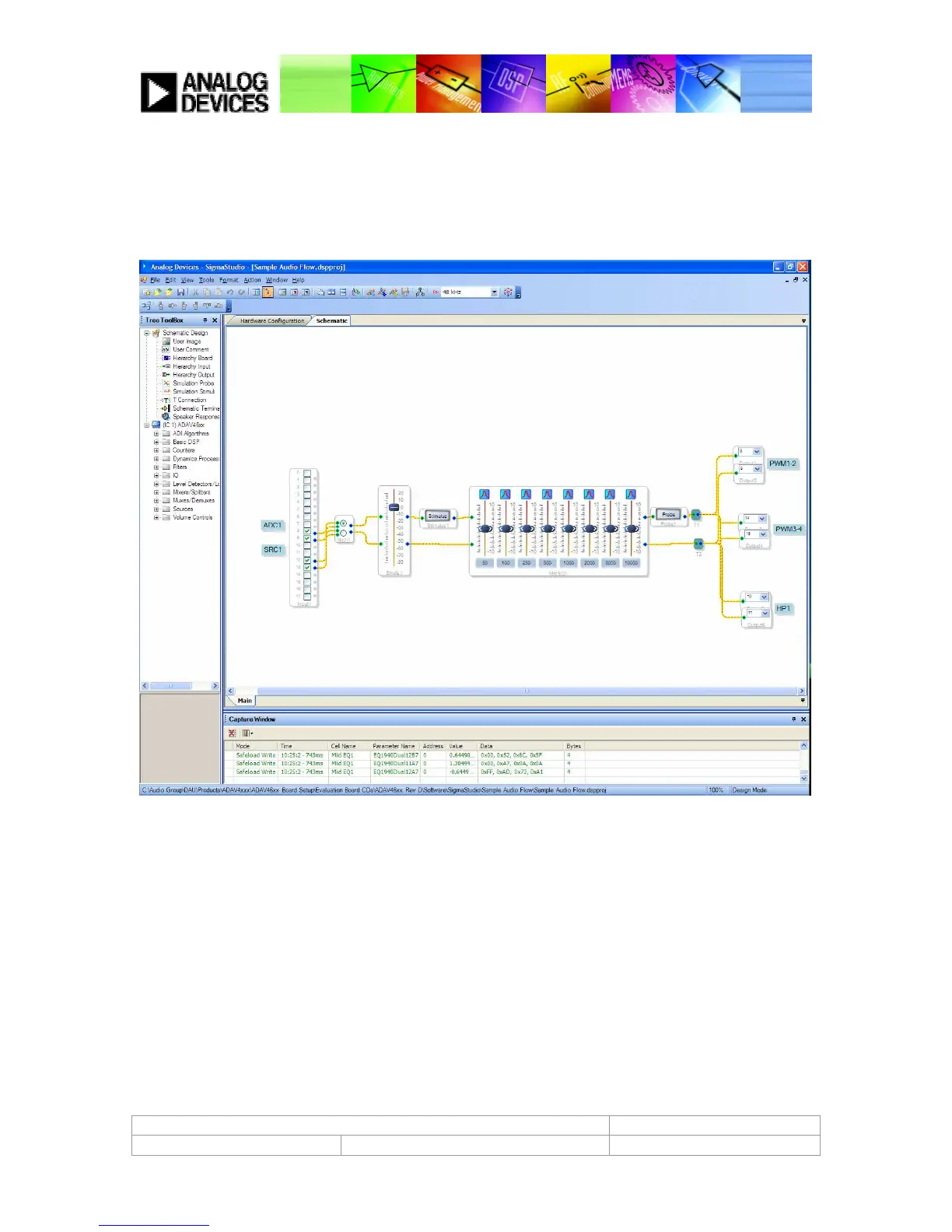This screenshot has width=952, height=1232.
Task: Expand Filters folder in tree
Action: coord(156,467)
